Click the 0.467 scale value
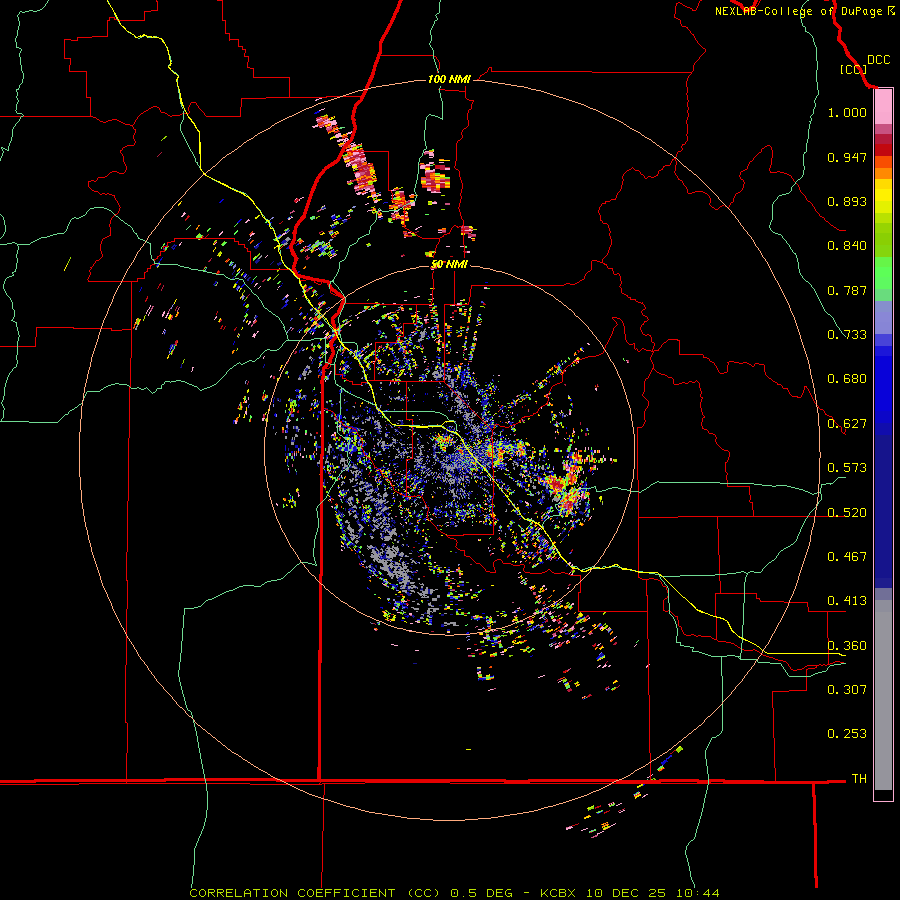The image size is (900, 900). click(847, 557)
